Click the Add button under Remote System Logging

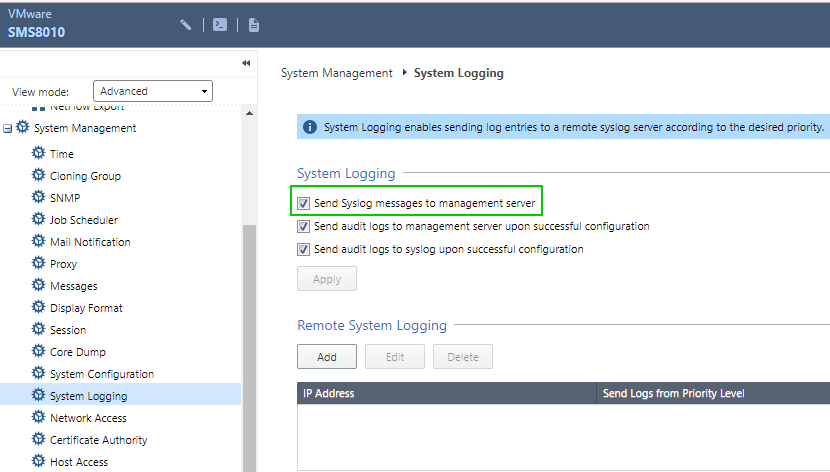click(x=326, y=357)
